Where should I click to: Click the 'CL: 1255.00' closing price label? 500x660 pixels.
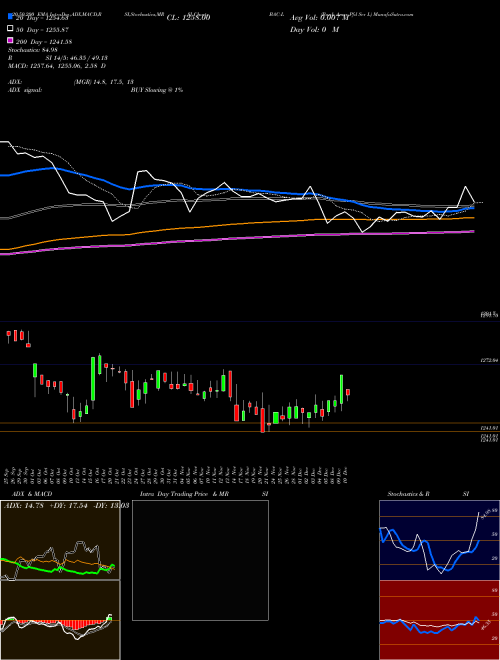point(188,17)
